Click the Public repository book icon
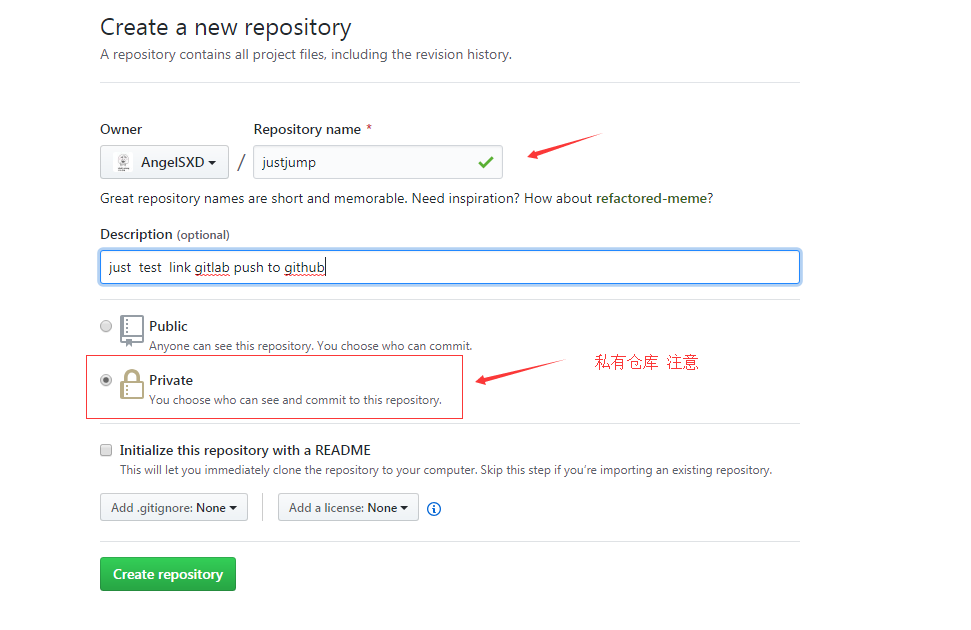 (131, 330)
